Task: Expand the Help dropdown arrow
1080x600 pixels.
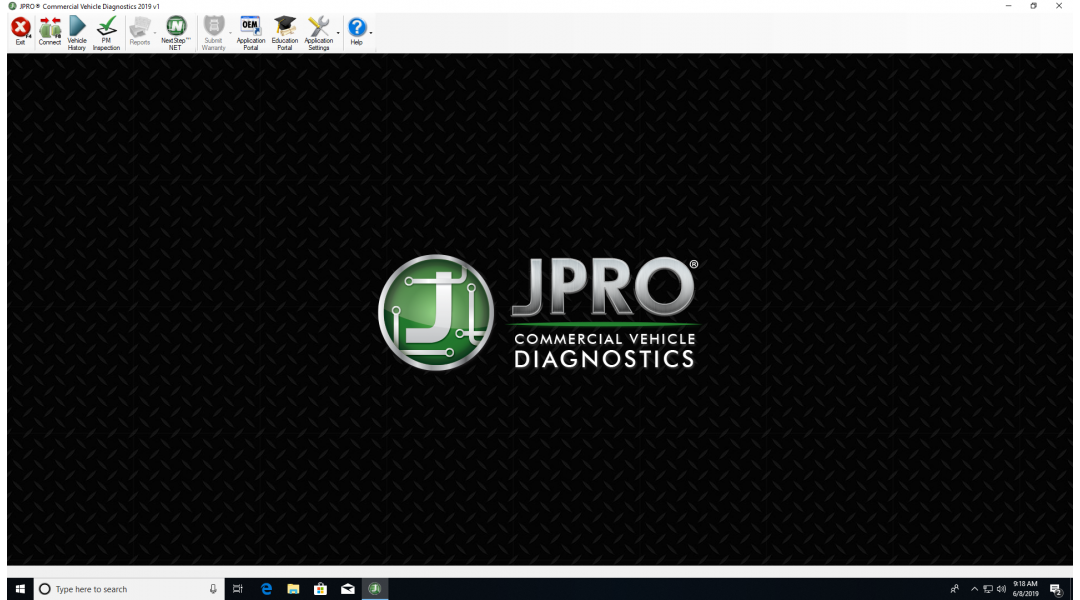Action: click(x=371, y=32)
